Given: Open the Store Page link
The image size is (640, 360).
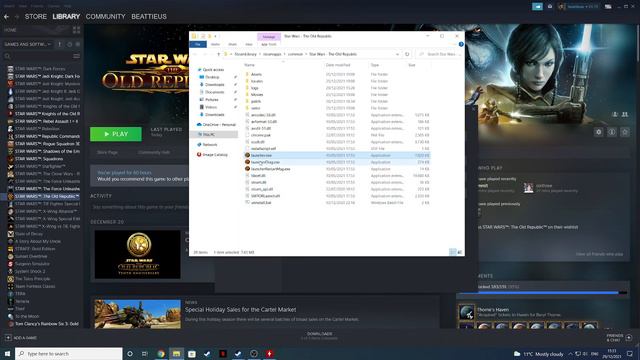Looking at the screenshot, I should pyautogui.click(x=107, y=152).
